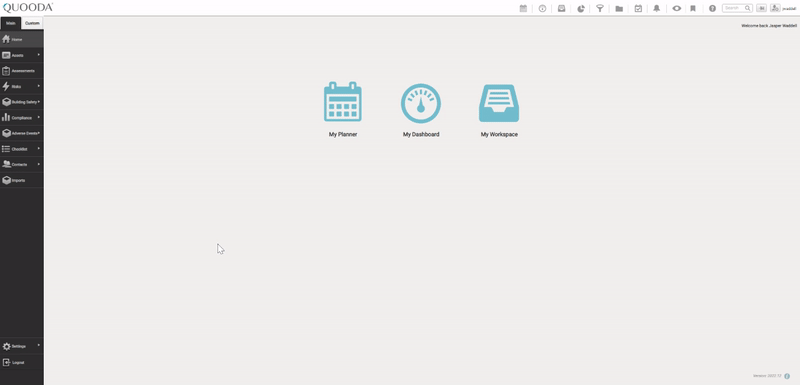
Task: Switch to the Main sidebar tab
Action: 11,23
